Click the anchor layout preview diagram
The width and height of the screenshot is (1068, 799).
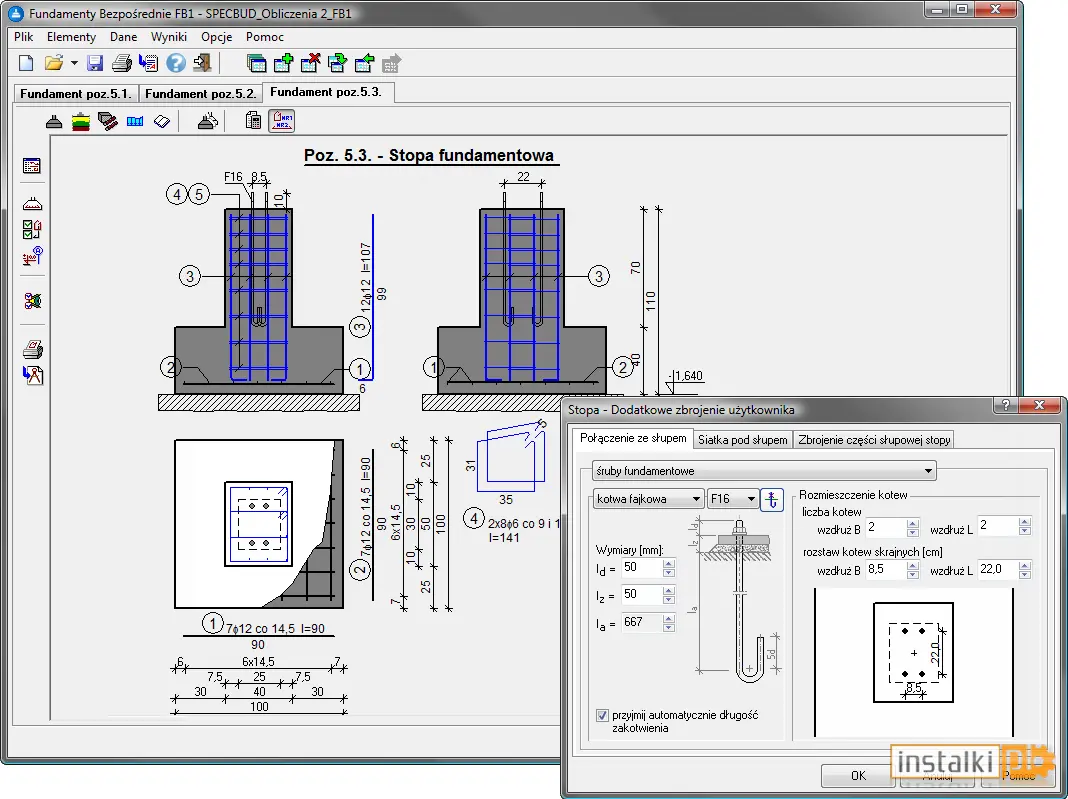913,663
